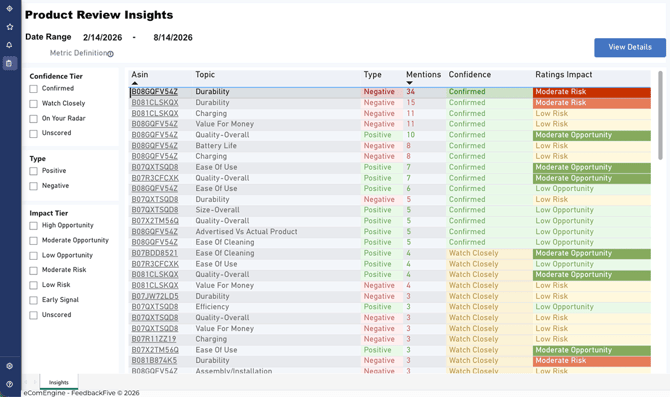
Task: Click the table's vertical scrollbar thumb
Action: [x=660, y=115]
